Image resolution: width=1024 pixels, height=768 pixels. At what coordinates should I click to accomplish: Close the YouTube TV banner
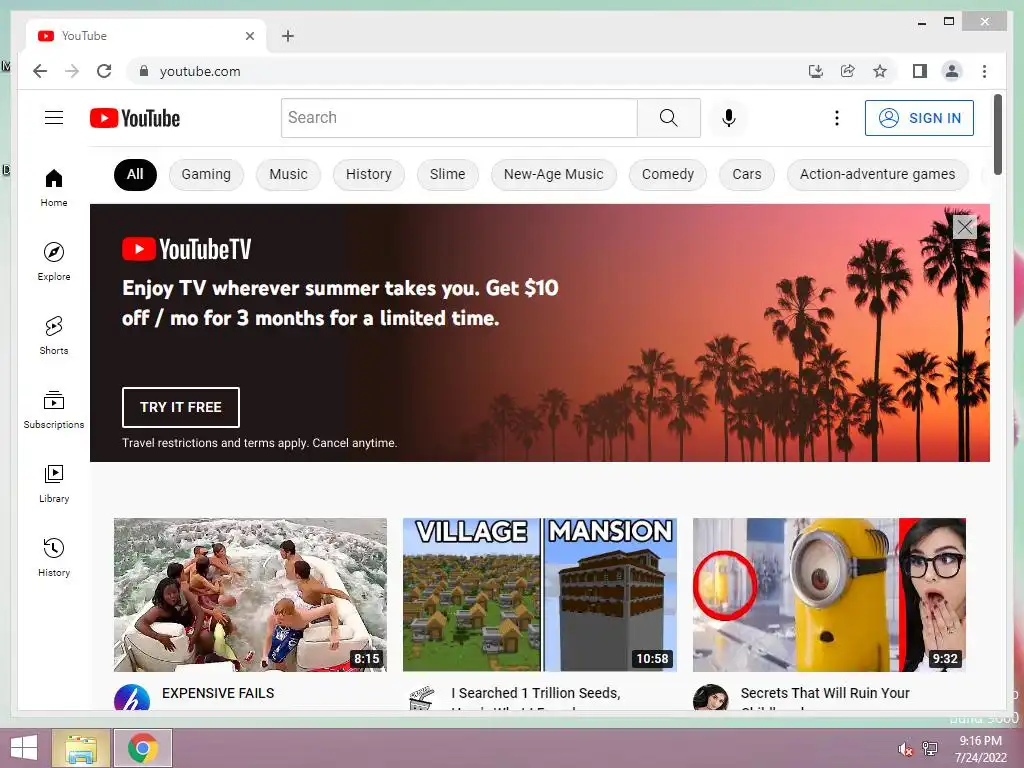coord(964,227)
